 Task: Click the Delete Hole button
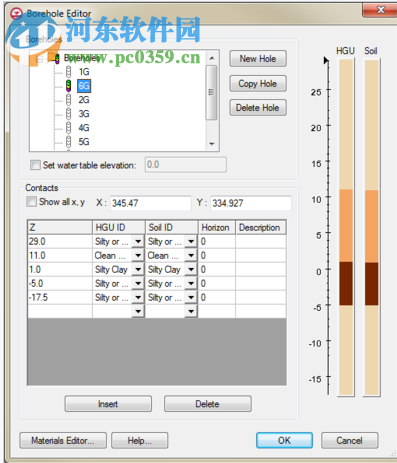tap(258, 108)
